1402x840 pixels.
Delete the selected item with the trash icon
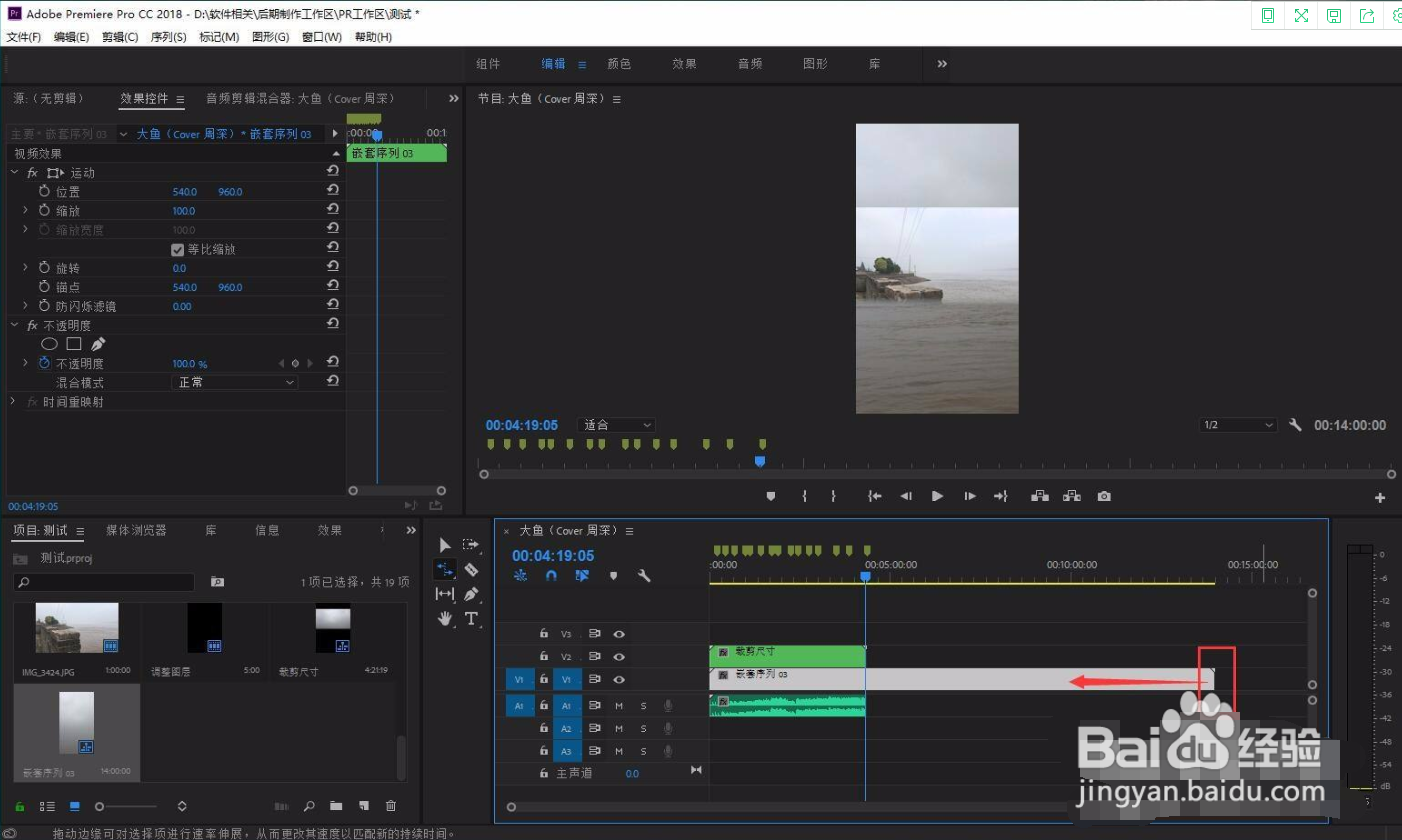[391, 806]
